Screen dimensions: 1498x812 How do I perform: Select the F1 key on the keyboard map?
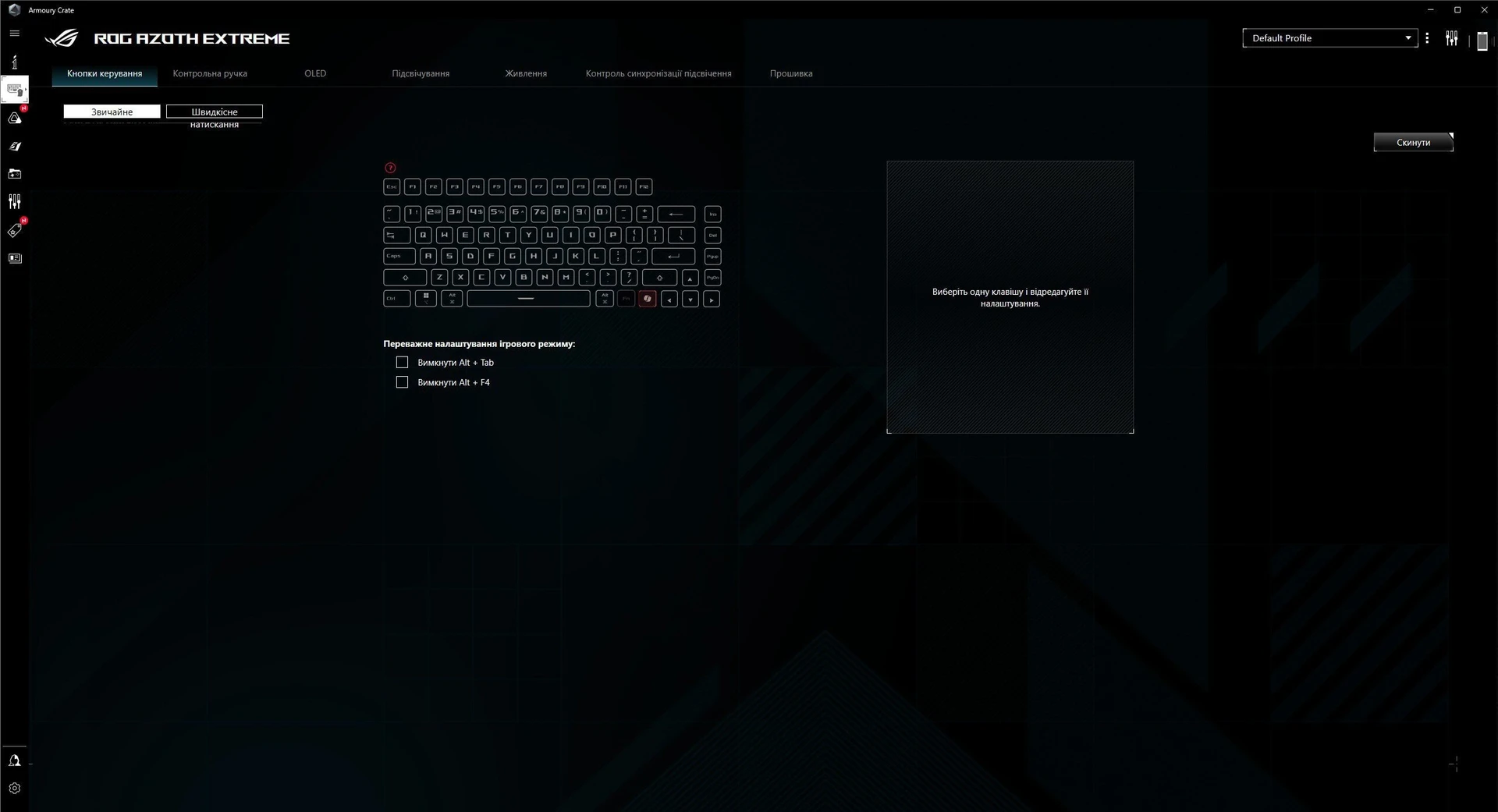click(x=413, y=186)
